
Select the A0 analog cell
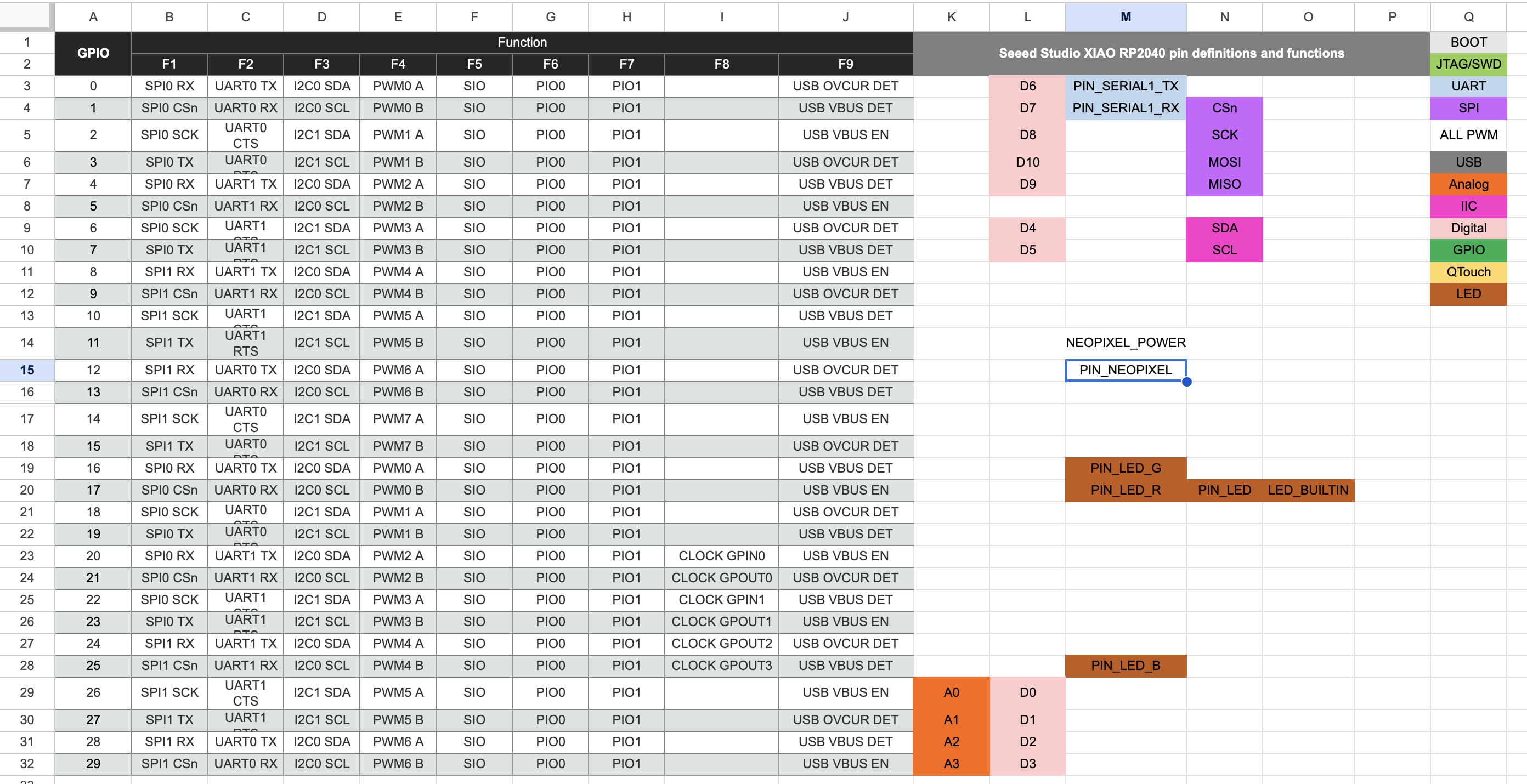click(x=951, y=693)
